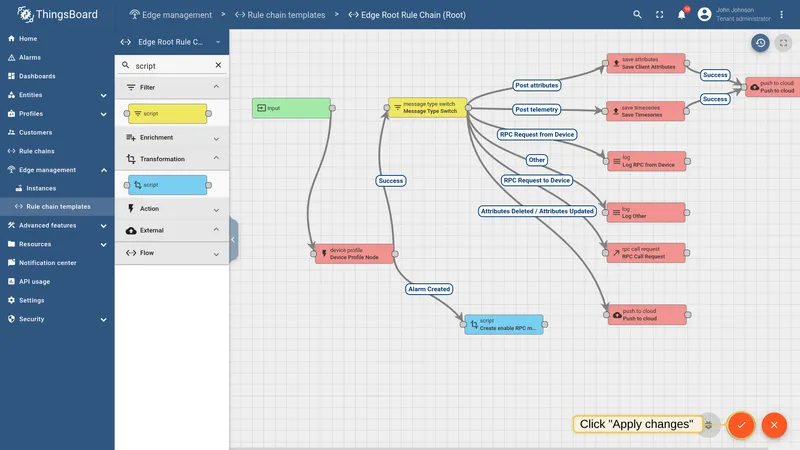Viewport: 800px width, 450px height.
Task: Click the search icon in node library
Action: click(126, 65)
